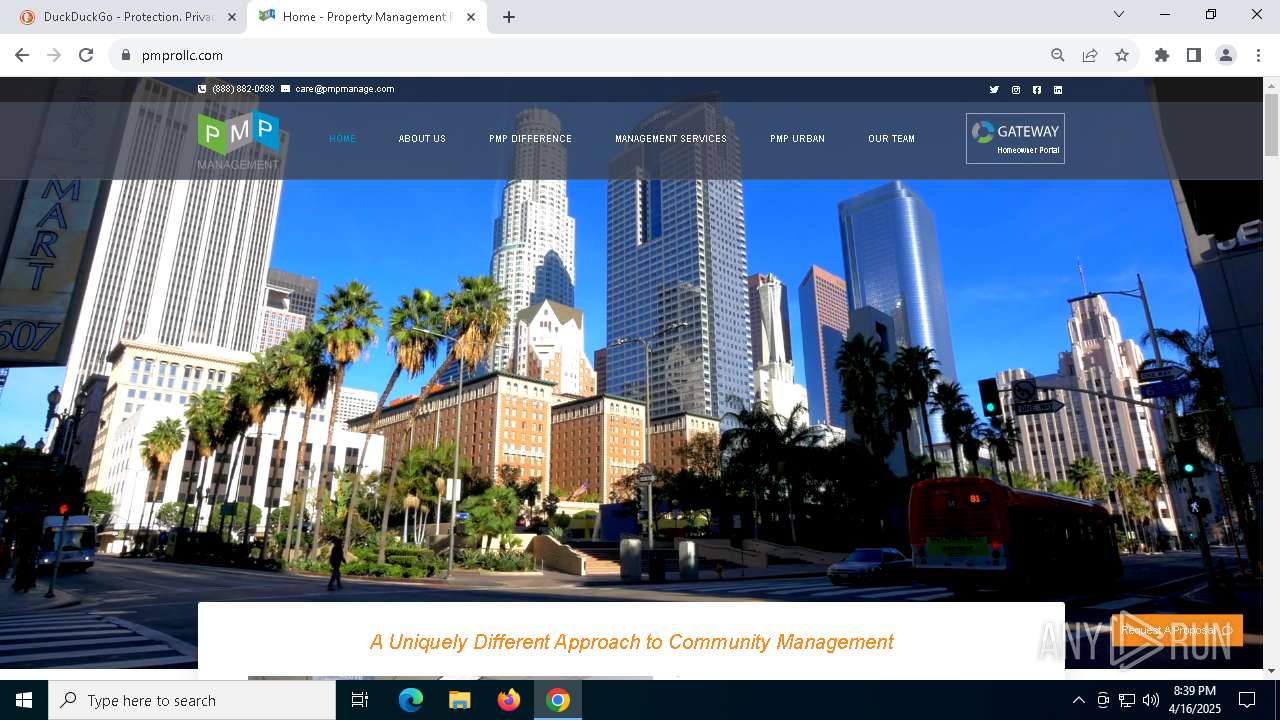Screen dimensions: 1280x720
Task: Click the site lock icon in address bar
Action: pyautogui.click(x=125, y=55)
